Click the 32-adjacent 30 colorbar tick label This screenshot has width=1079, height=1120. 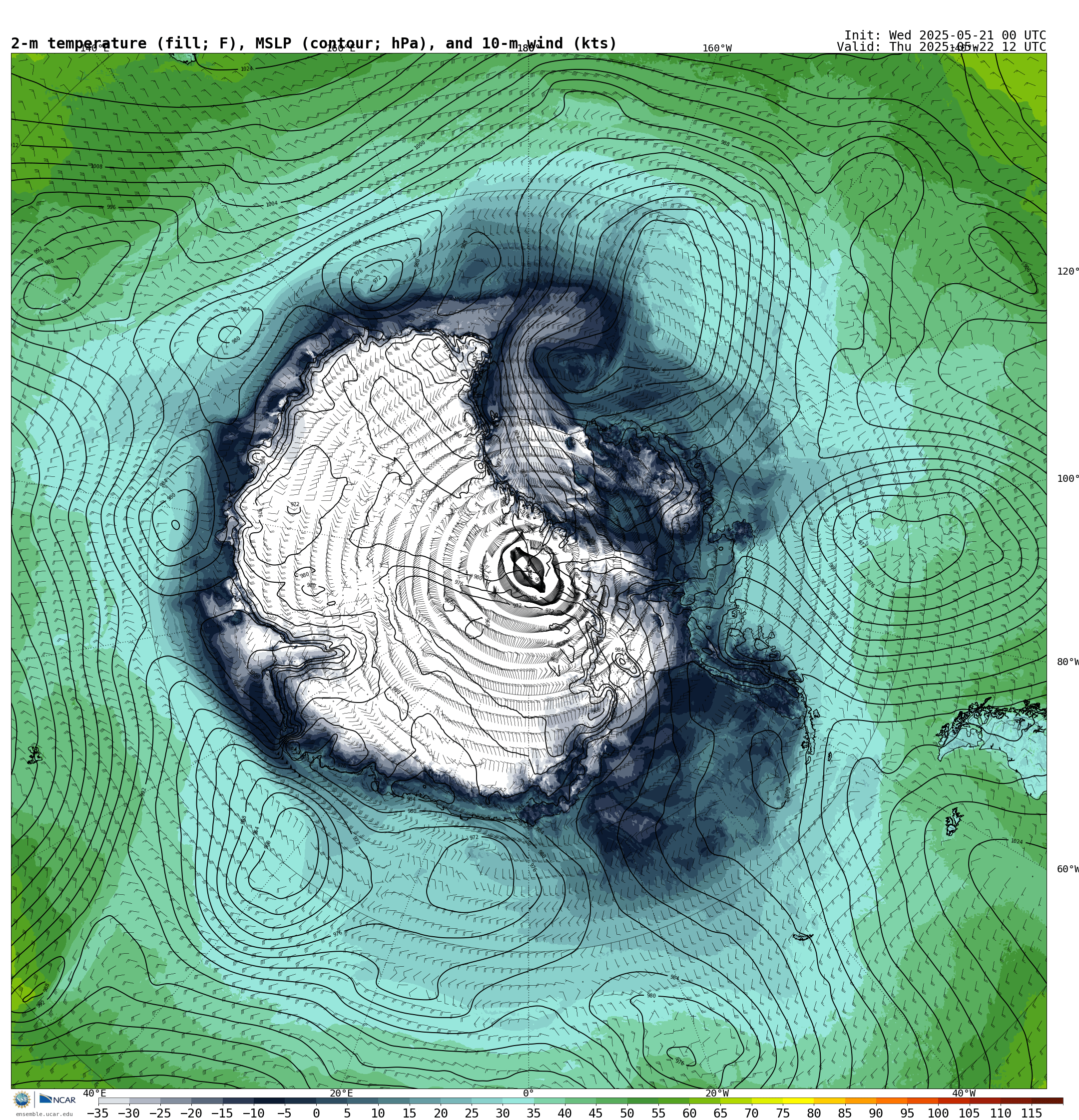point(503,1113)
